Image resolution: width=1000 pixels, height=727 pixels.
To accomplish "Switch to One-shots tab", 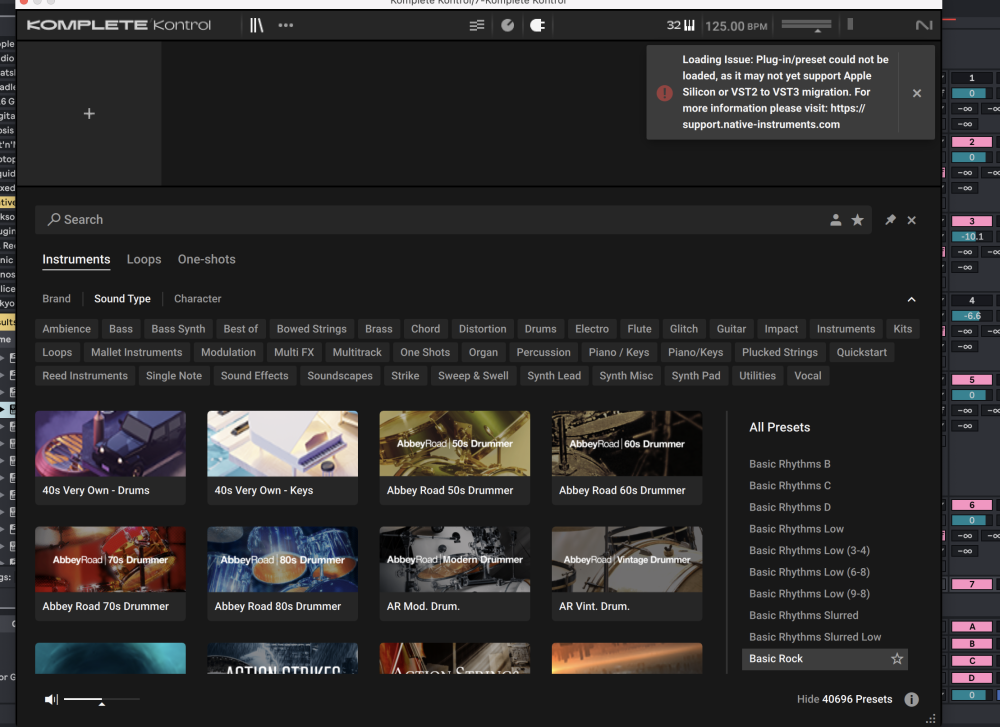I will click(207, 260).
